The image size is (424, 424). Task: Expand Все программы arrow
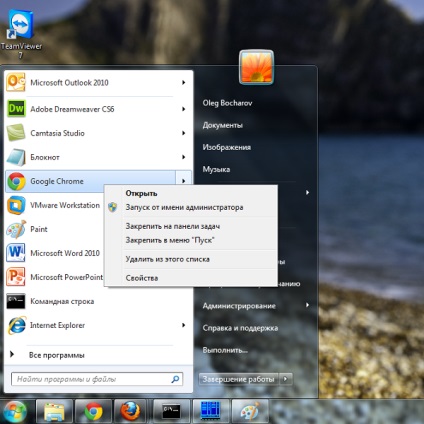pyautogui.click(x=12, y=354)
